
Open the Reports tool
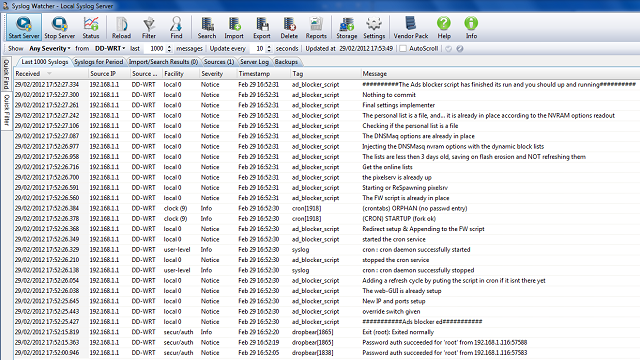(x=316, y=27)
